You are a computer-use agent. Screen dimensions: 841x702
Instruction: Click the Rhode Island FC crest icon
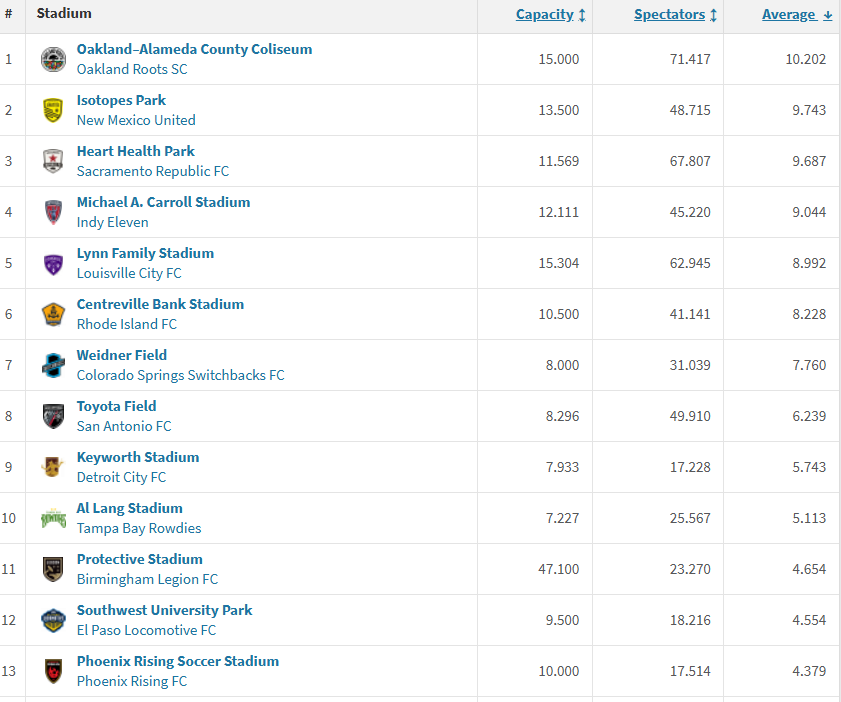click(53, 314)
